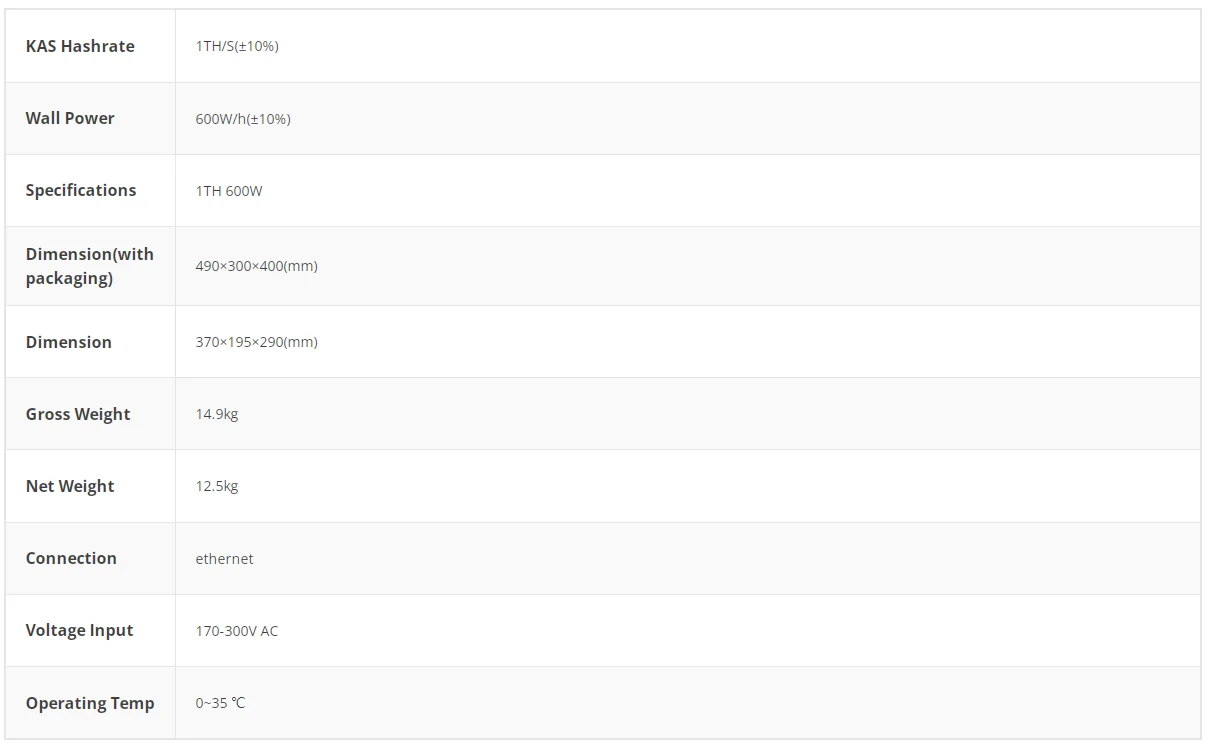Select the 370×195×290(mm) dimension value

click(256, 342)
